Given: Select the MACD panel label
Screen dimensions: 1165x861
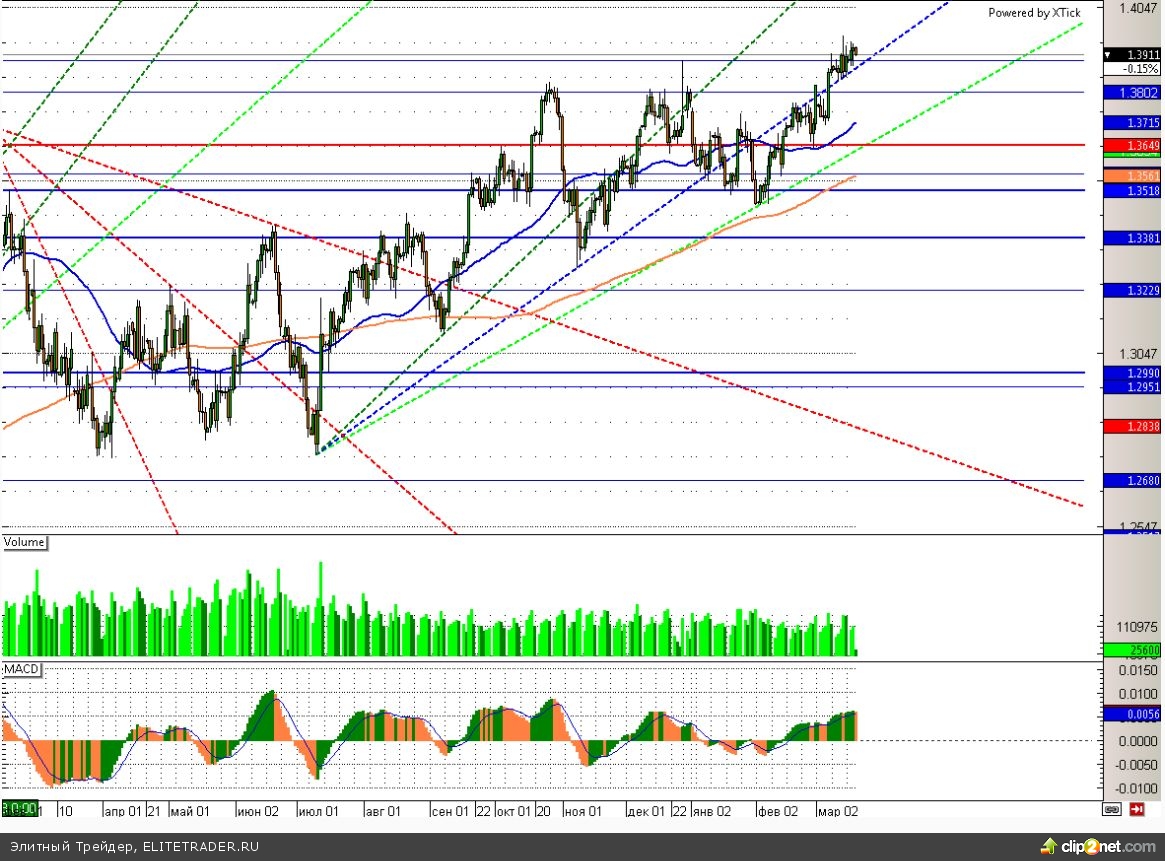Looking at the screenshot, I should pos(21,669).
